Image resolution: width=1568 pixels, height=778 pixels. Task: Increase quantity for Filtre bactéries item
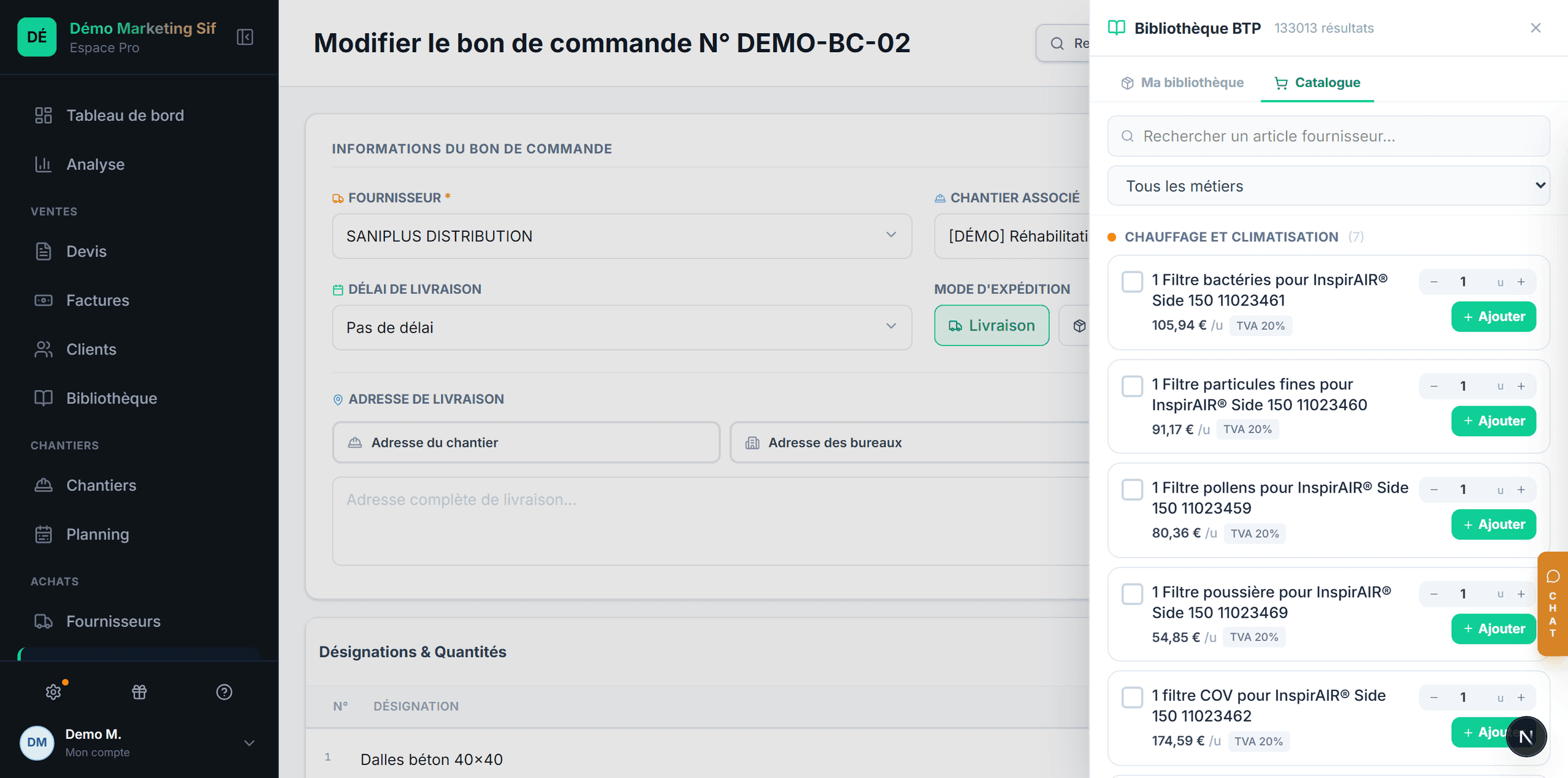click(x=1521, y=282)
